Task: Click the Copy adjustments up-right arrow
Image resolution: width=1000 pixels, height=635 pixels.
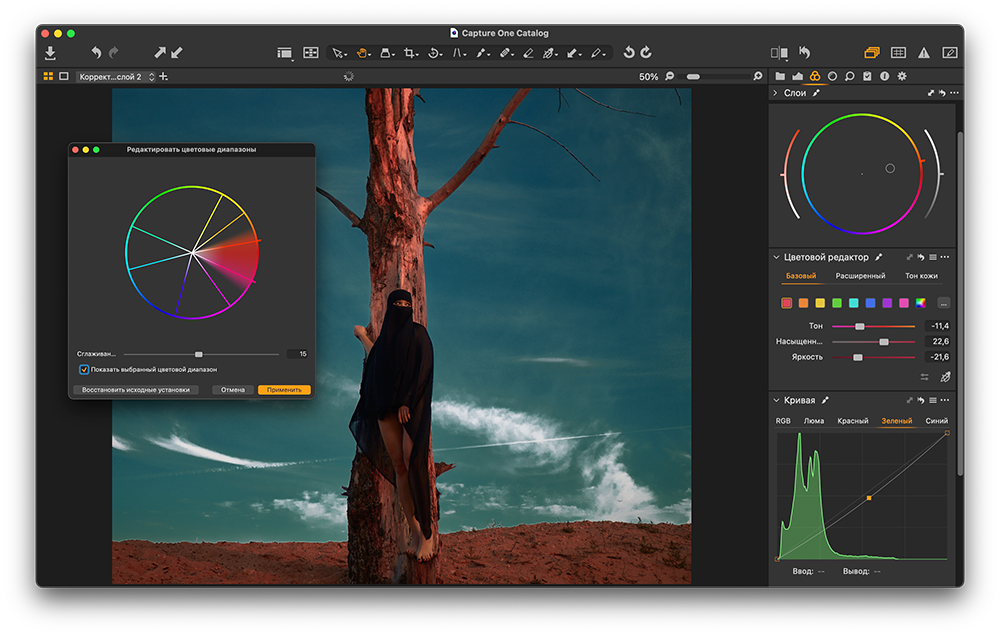Action: pyautogui.click(x=159, y=53)
